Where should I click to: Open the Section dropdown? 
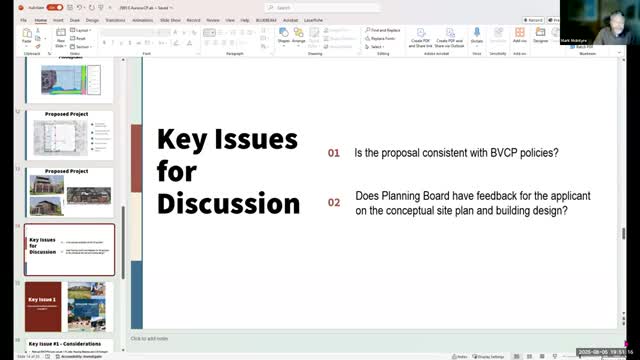point(81,47)
